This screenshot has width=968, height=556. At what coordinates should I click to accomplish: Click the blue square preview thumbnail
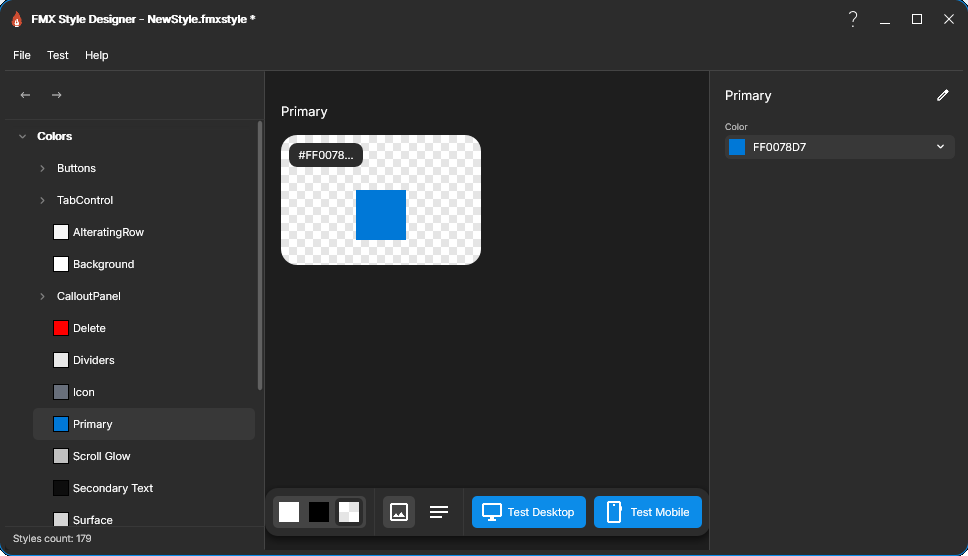pyautogui.click(x=381, y=215)
